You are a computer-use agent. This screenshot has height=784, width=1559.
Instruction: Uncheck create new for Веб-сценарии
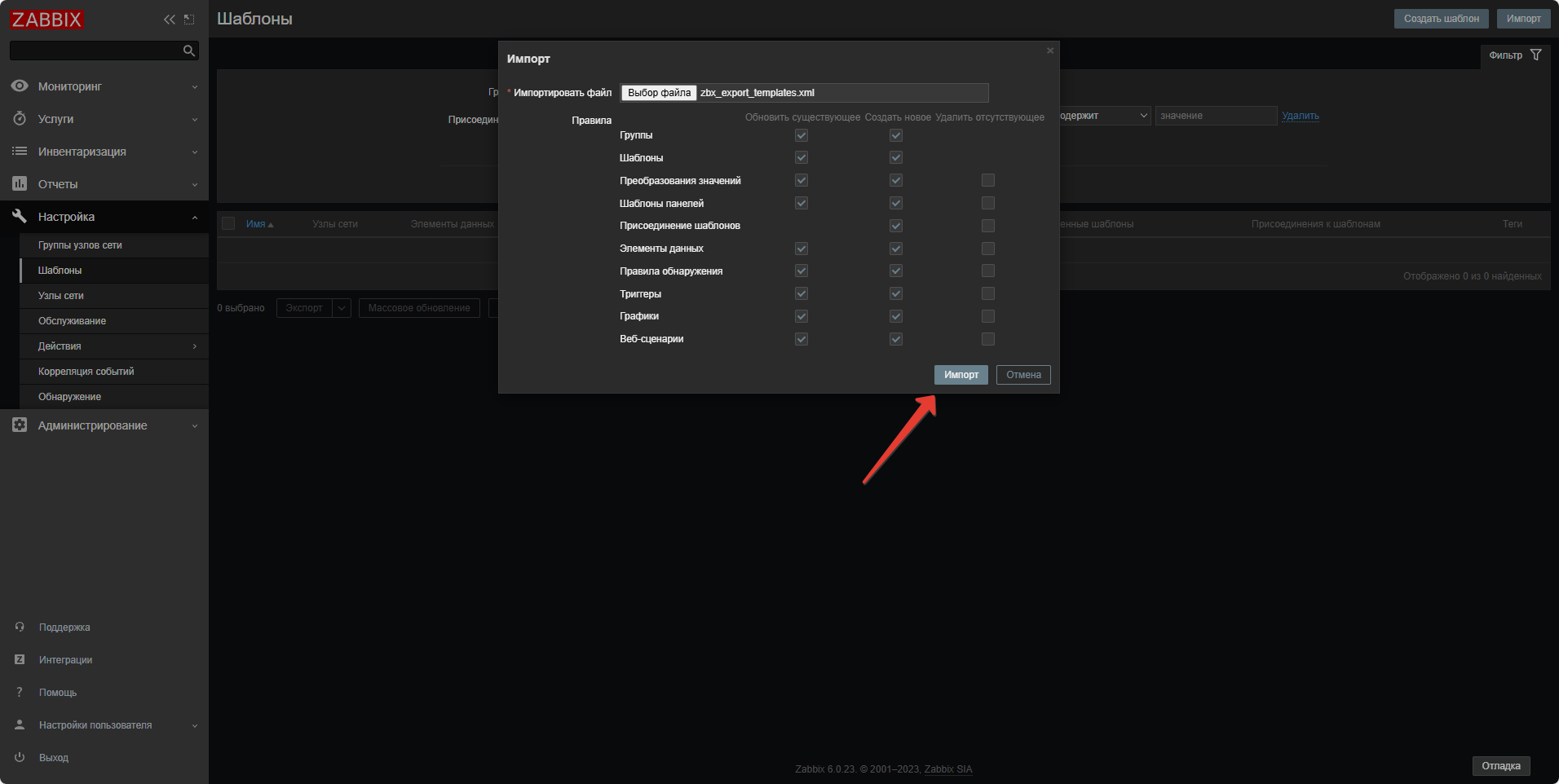pyautogui.click(x=896, y=339)
